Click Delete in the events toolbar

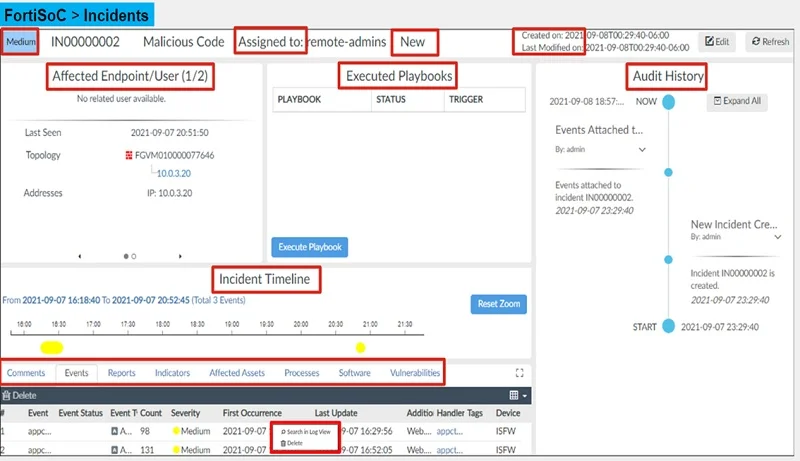click(x=19, y=395)
